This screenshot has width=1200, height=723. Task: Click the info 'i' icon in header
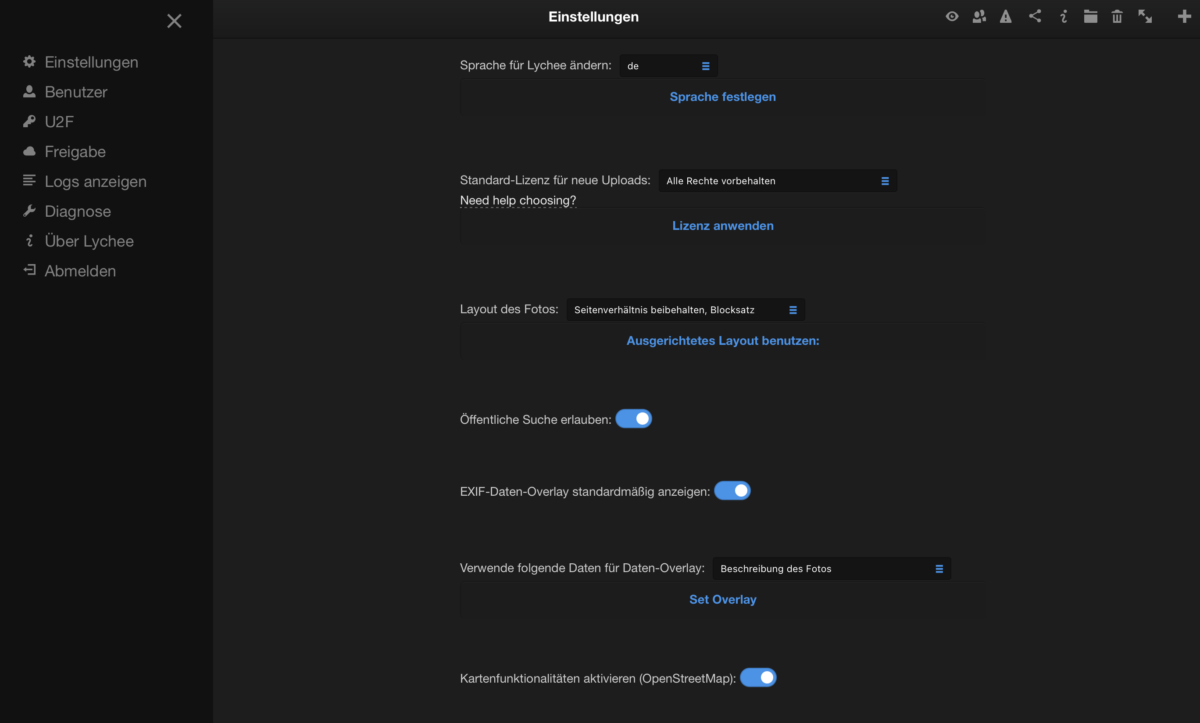(x=1064, y=16)
